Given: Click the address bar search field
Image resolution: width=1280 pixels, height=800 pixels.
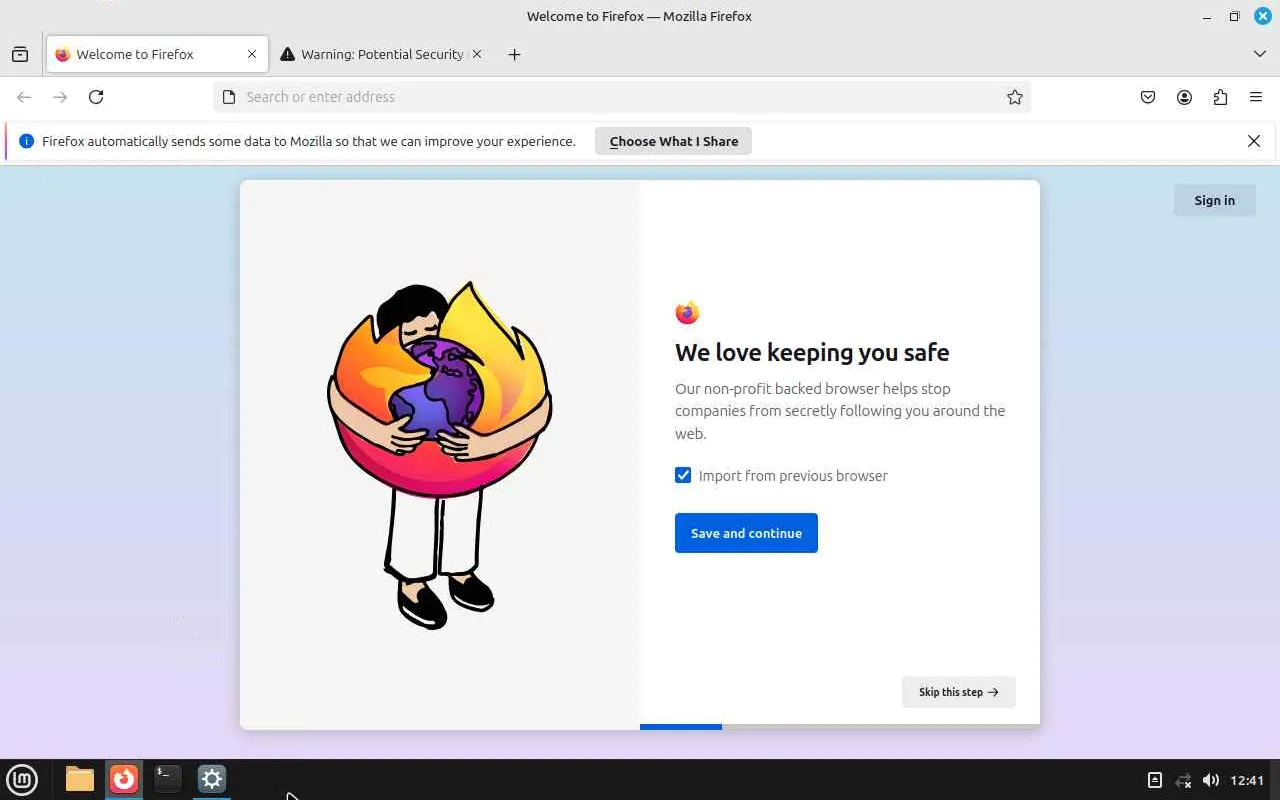Looking at the screenshot, I should tap(622, 97).
